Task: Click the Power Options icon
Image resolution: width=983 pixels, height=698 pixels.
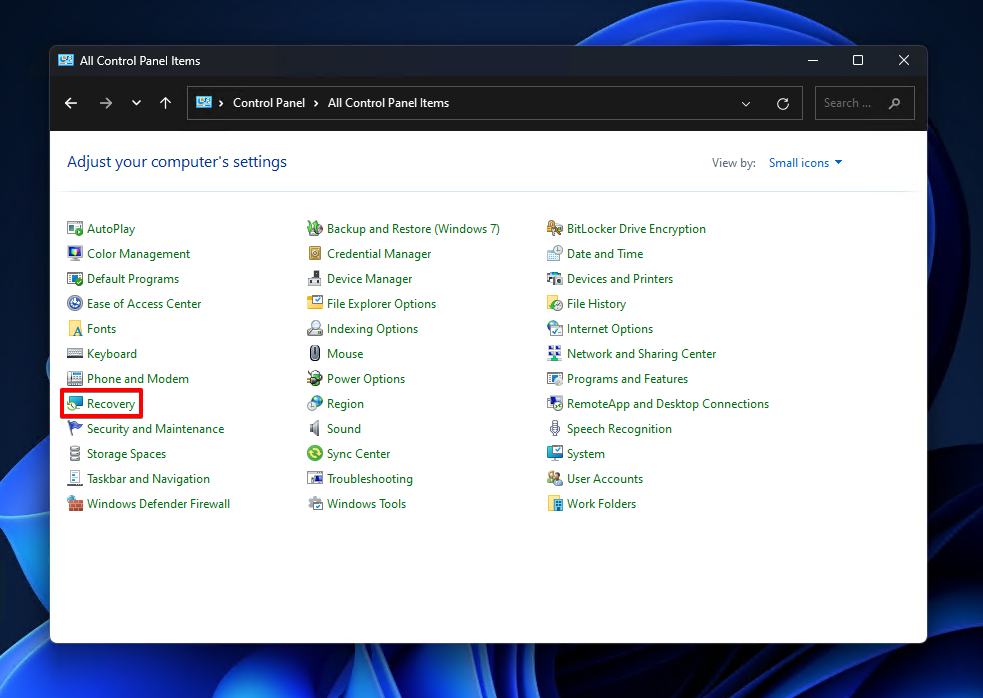Action: click(315, 379)
